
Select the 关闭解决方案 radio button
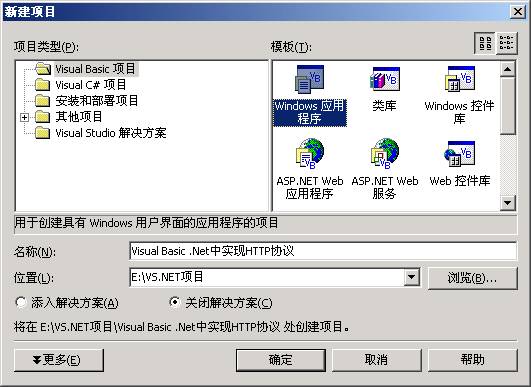[x=174, y=302]
